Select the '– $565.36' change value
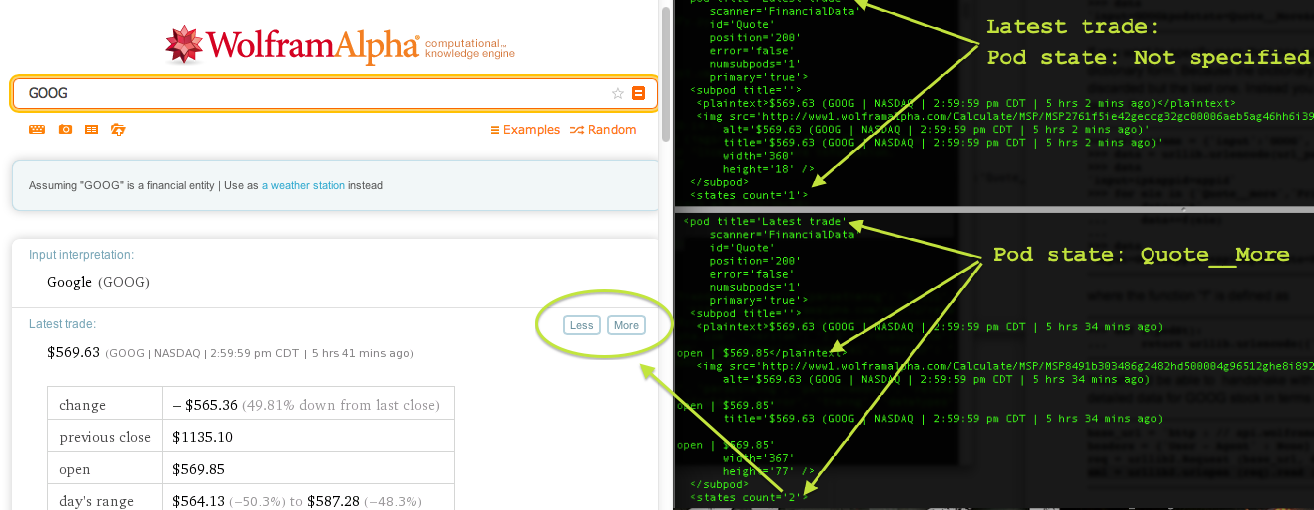 point(205,405)
